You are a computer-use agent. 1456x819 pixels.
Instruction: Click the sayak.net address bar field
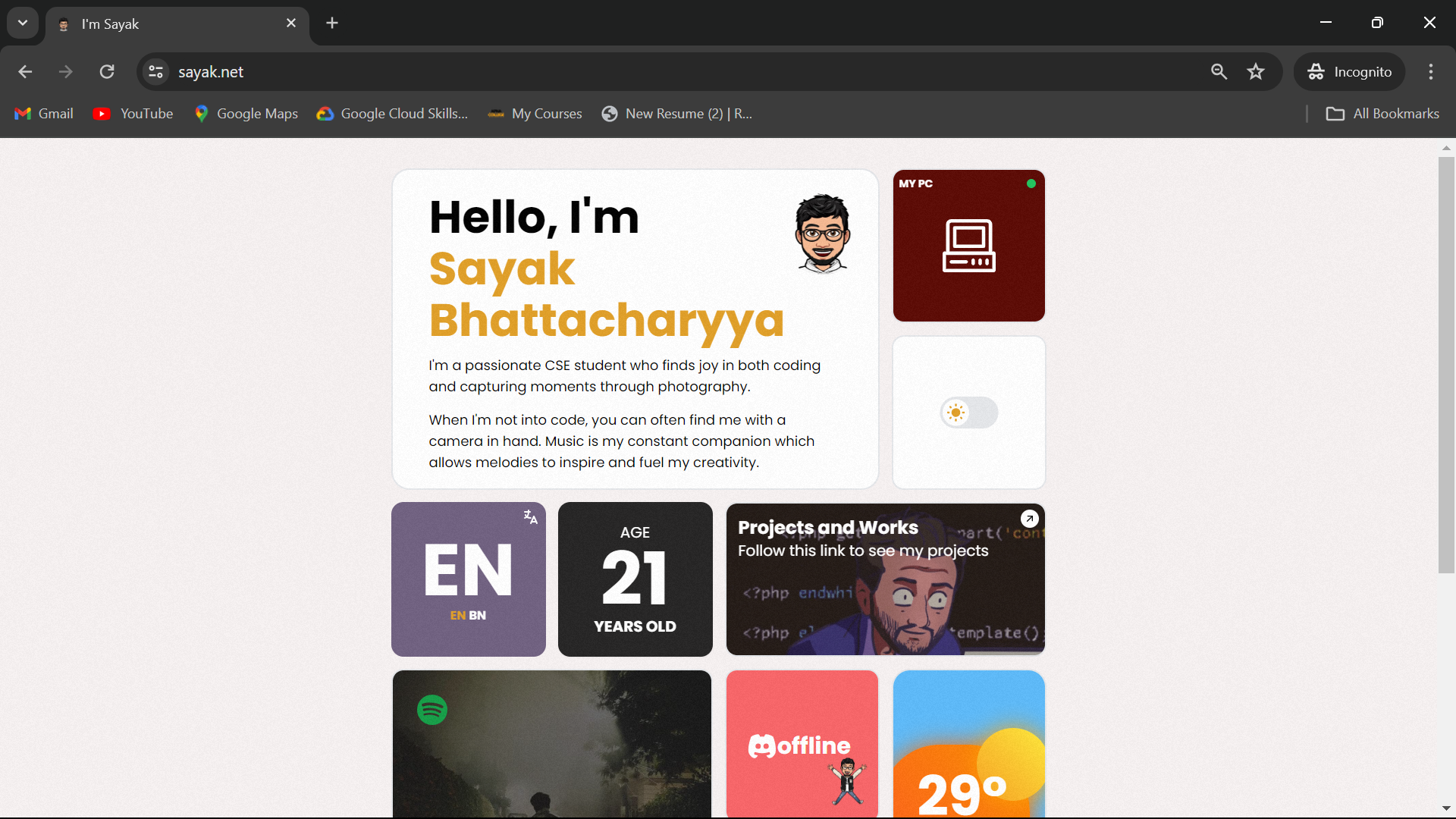pyautogui.click(x=607, y=72)
